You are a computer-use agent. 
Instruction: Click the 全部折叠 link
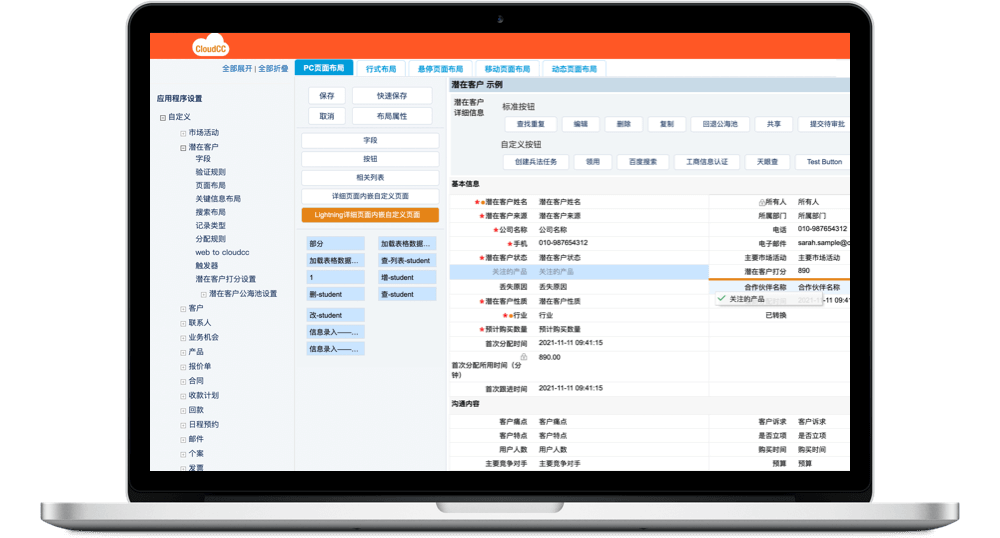point(273,69)
